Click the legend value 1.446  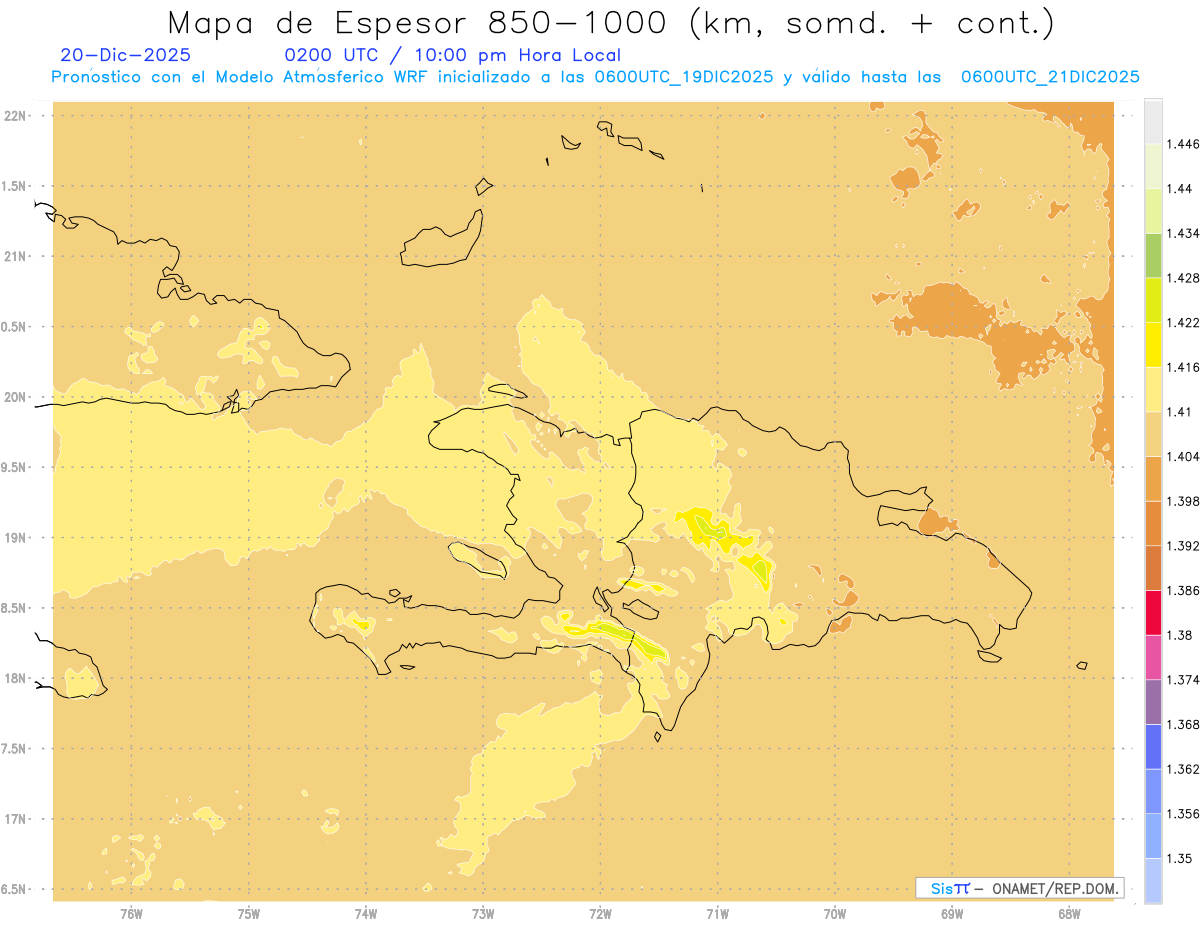click(x=1185, y=144)
